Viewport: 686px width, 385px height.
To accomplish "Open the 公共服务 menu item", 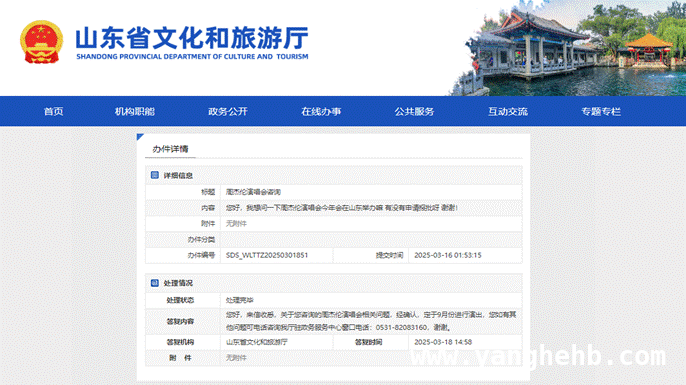I will pyautogui.click(x=414, y=112).
